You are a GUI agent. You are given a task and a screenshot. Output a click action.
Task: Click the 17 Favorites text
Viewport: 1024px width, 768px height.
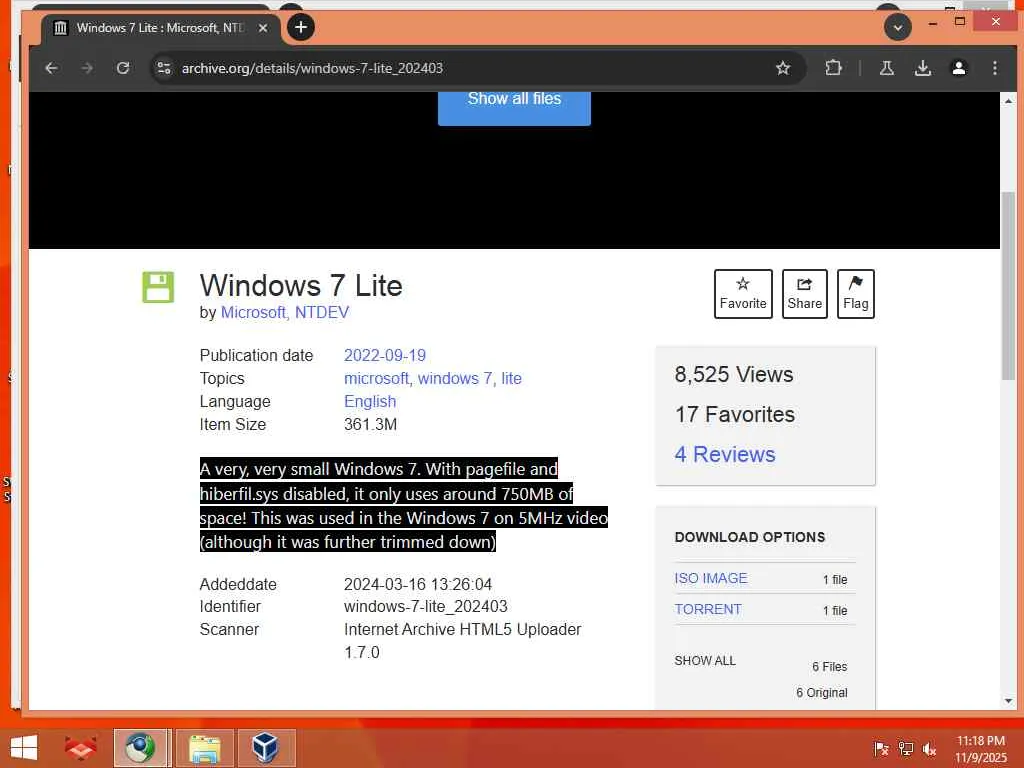(735, 415)
